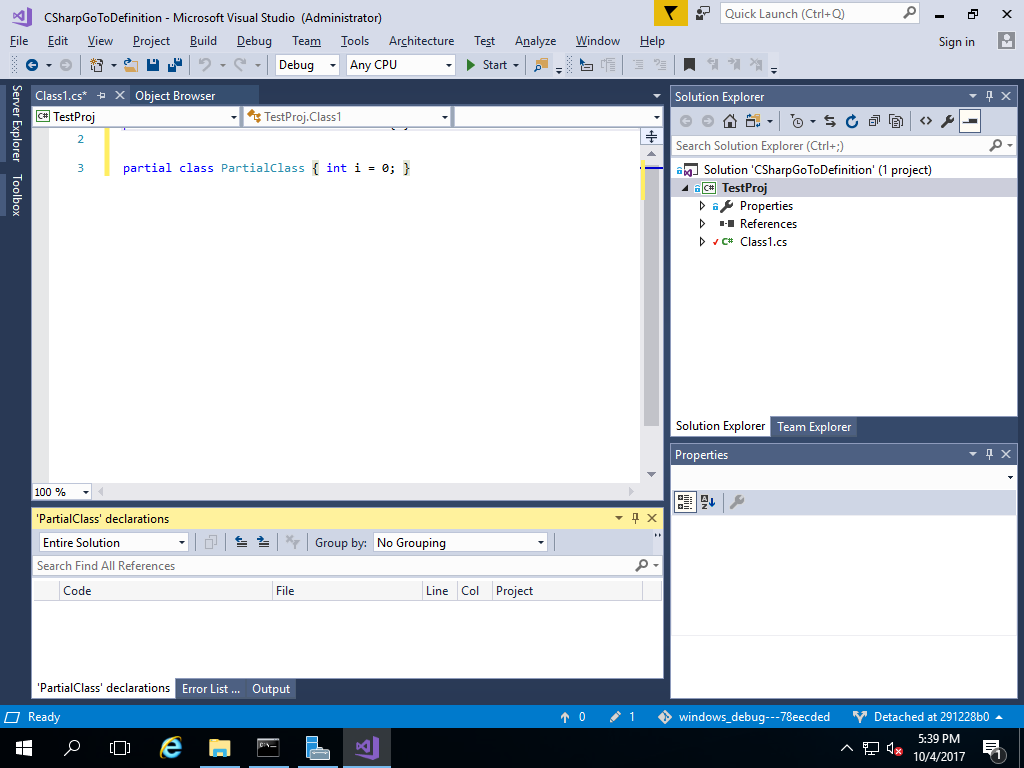Screen dimensions: 1024x768
Task: Click the Open File folder icon
Action: coord(131,65)
